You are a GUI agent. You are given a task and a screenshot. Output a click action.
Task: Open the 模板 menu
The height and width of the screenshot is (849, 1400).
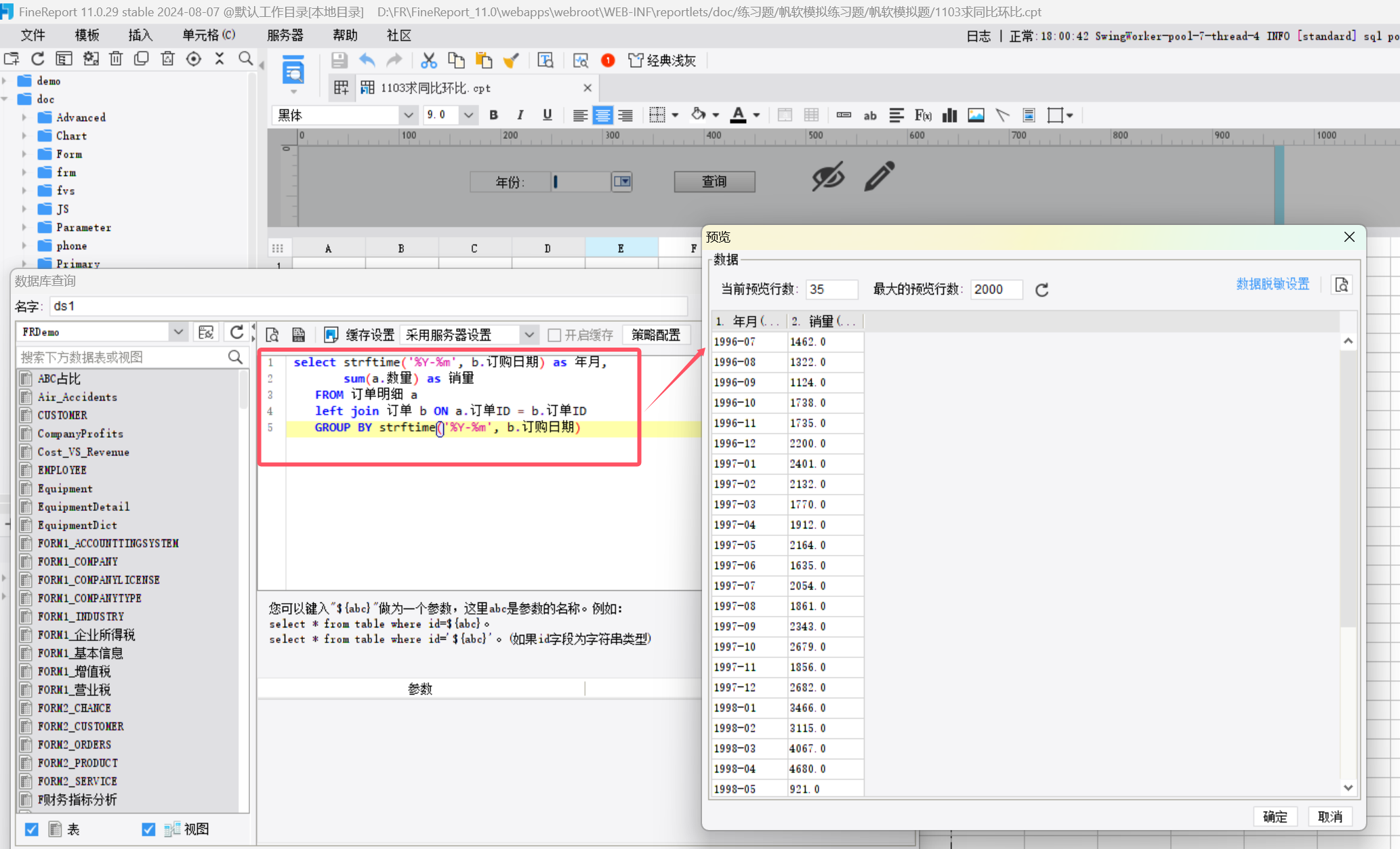pos(87,35)
